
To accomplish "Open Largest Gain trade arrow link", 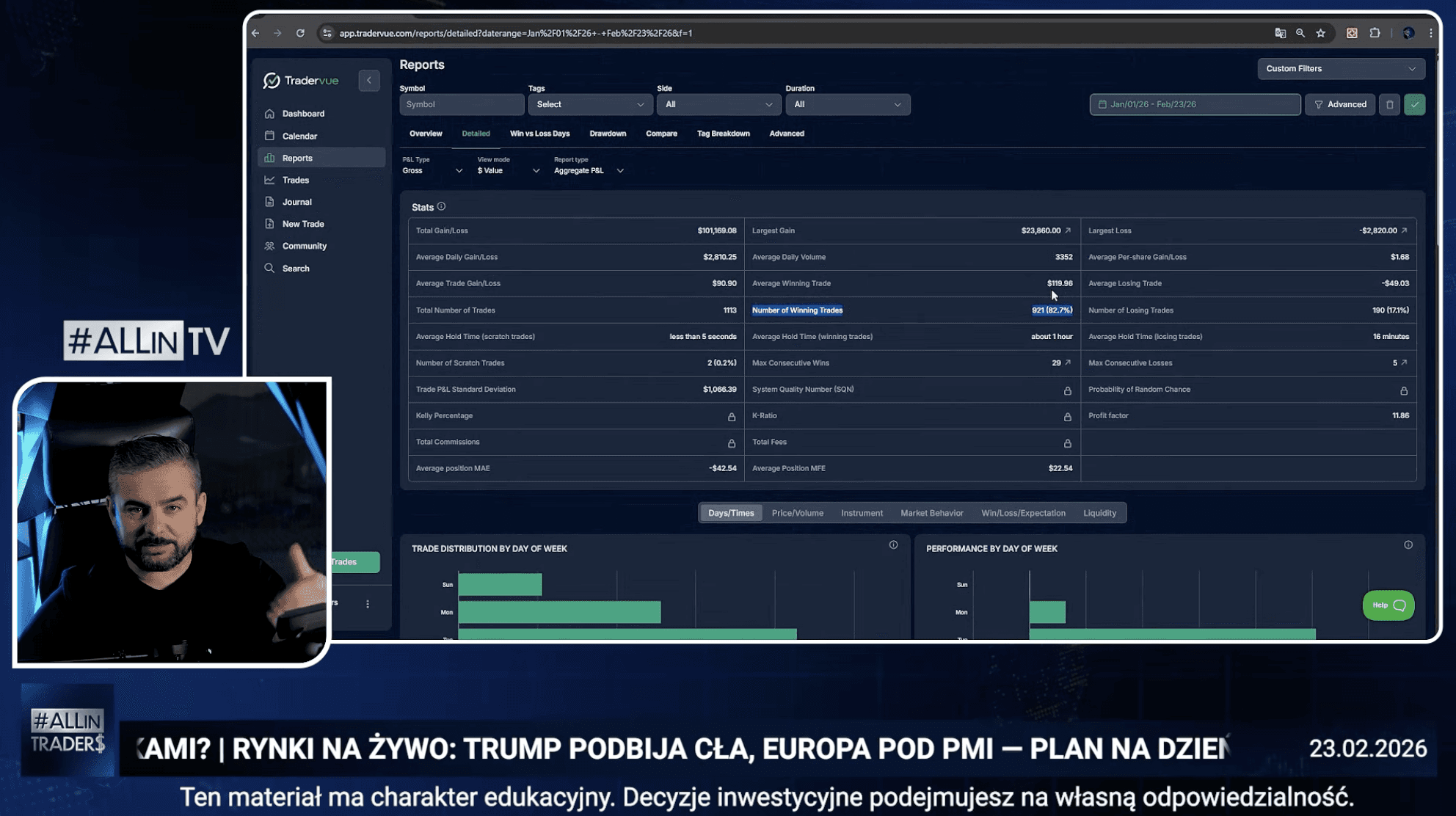I will pos(1068,230).
